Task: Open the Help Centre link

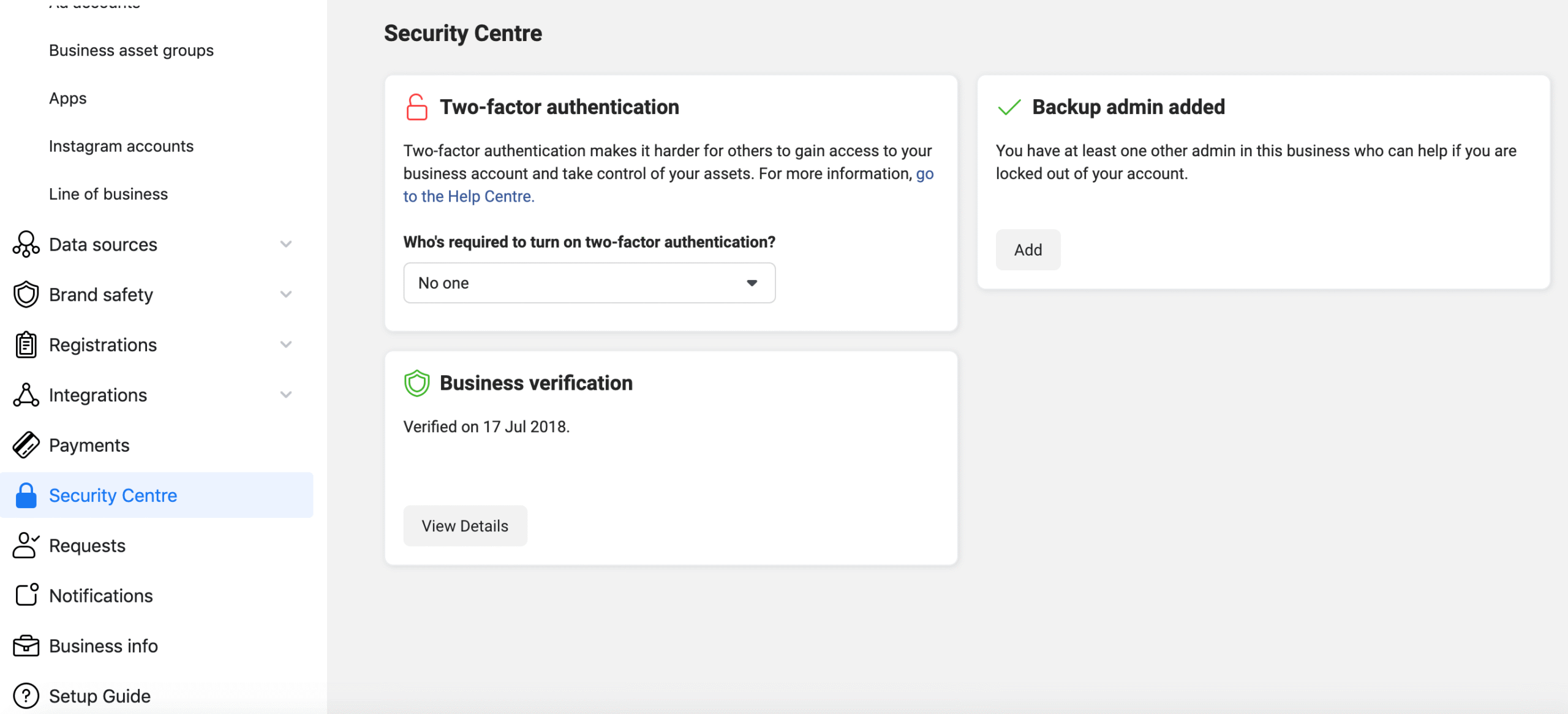Action: point(468,196)
